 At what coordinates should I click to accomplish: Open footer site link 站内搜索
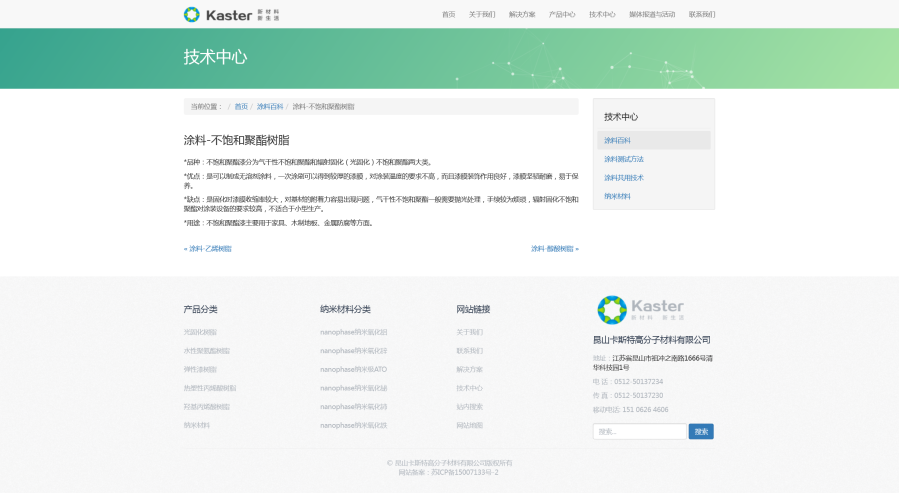470,407
